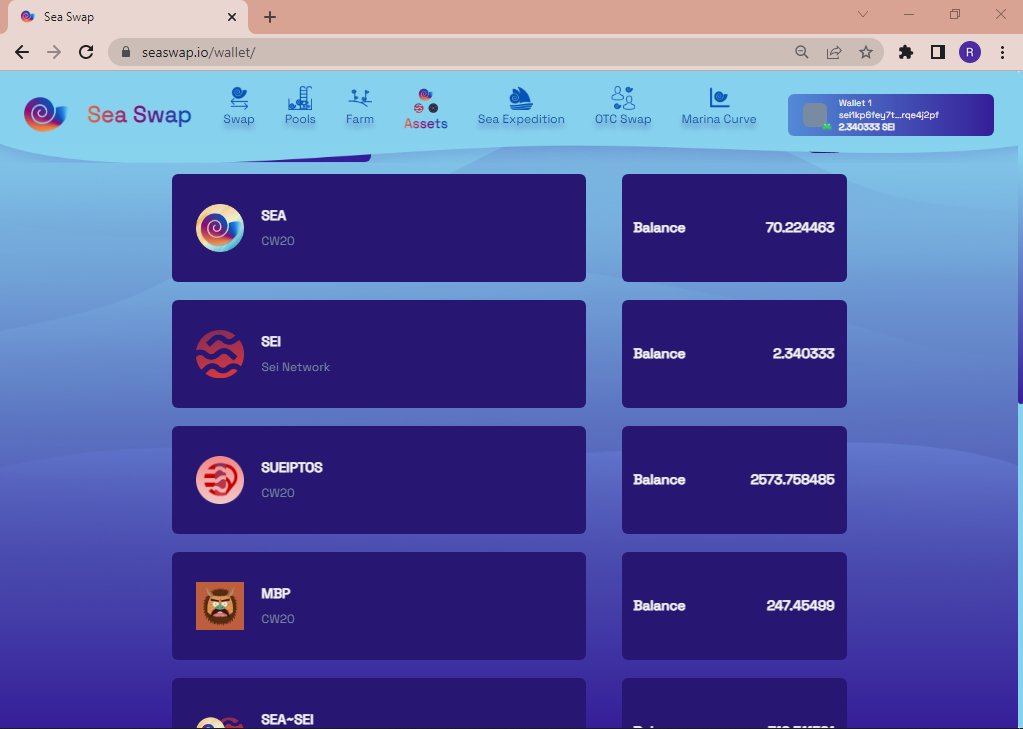The height and width of the screenshot is (729, 1023).
Task: Open the browser zoom control icon
Action: [x=802, y=52]
